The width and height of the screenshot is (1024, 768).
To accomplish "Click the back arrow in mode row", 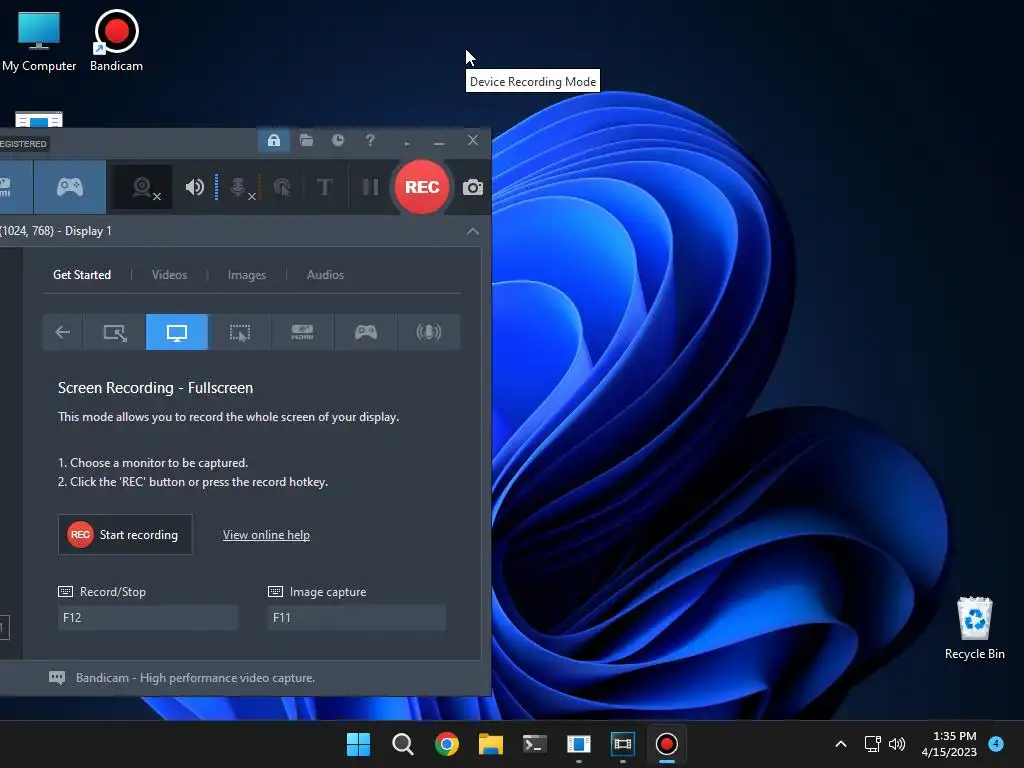I will coord(63,332).
